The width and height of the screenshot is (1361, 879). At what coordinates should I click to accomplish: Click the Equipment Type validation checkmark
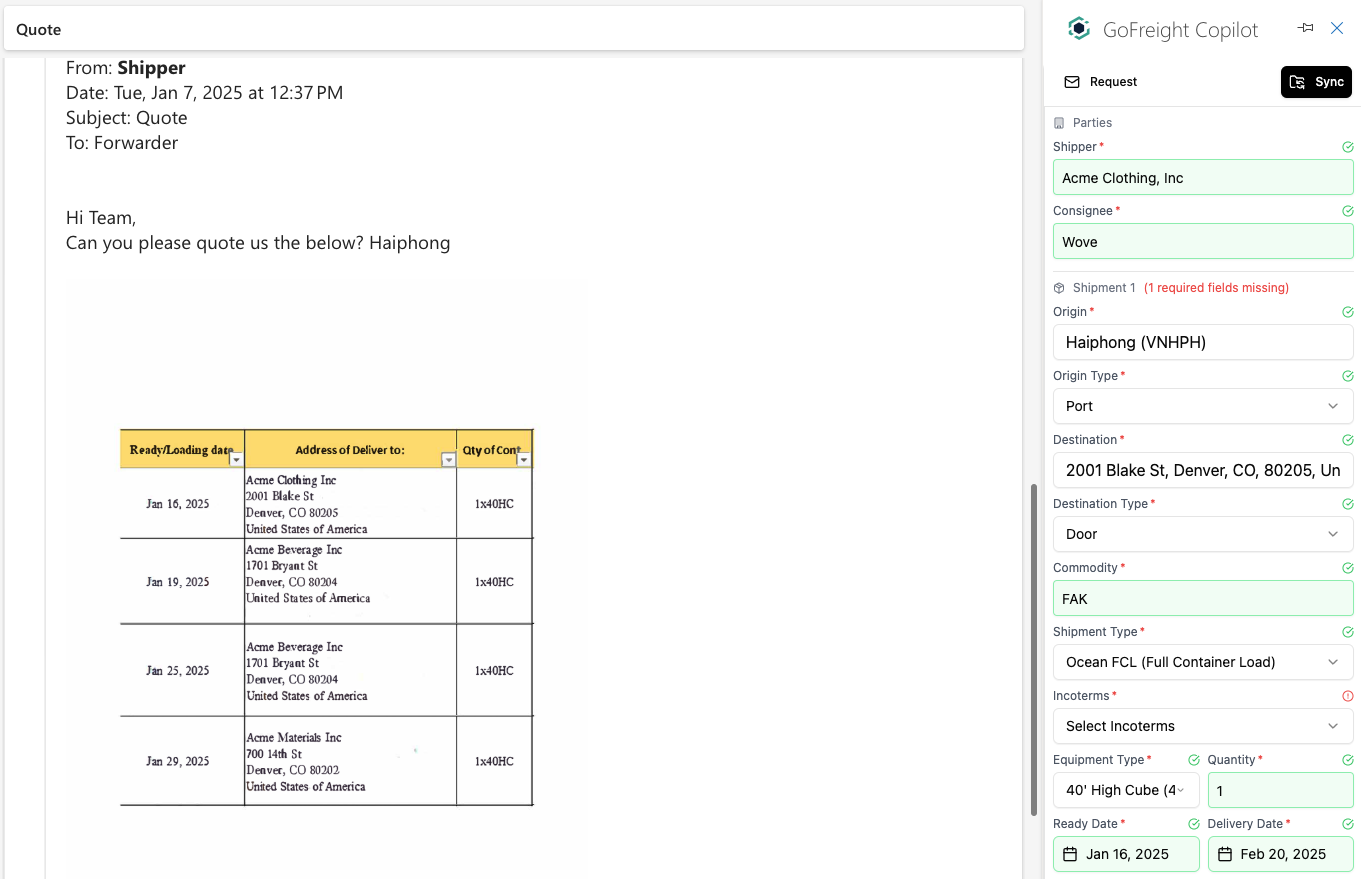tap(1194, 760)
